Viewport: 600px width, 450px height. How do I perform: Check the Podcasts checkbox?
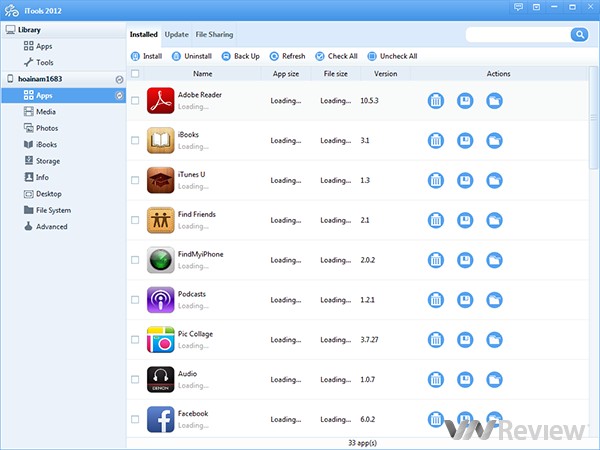135,300
